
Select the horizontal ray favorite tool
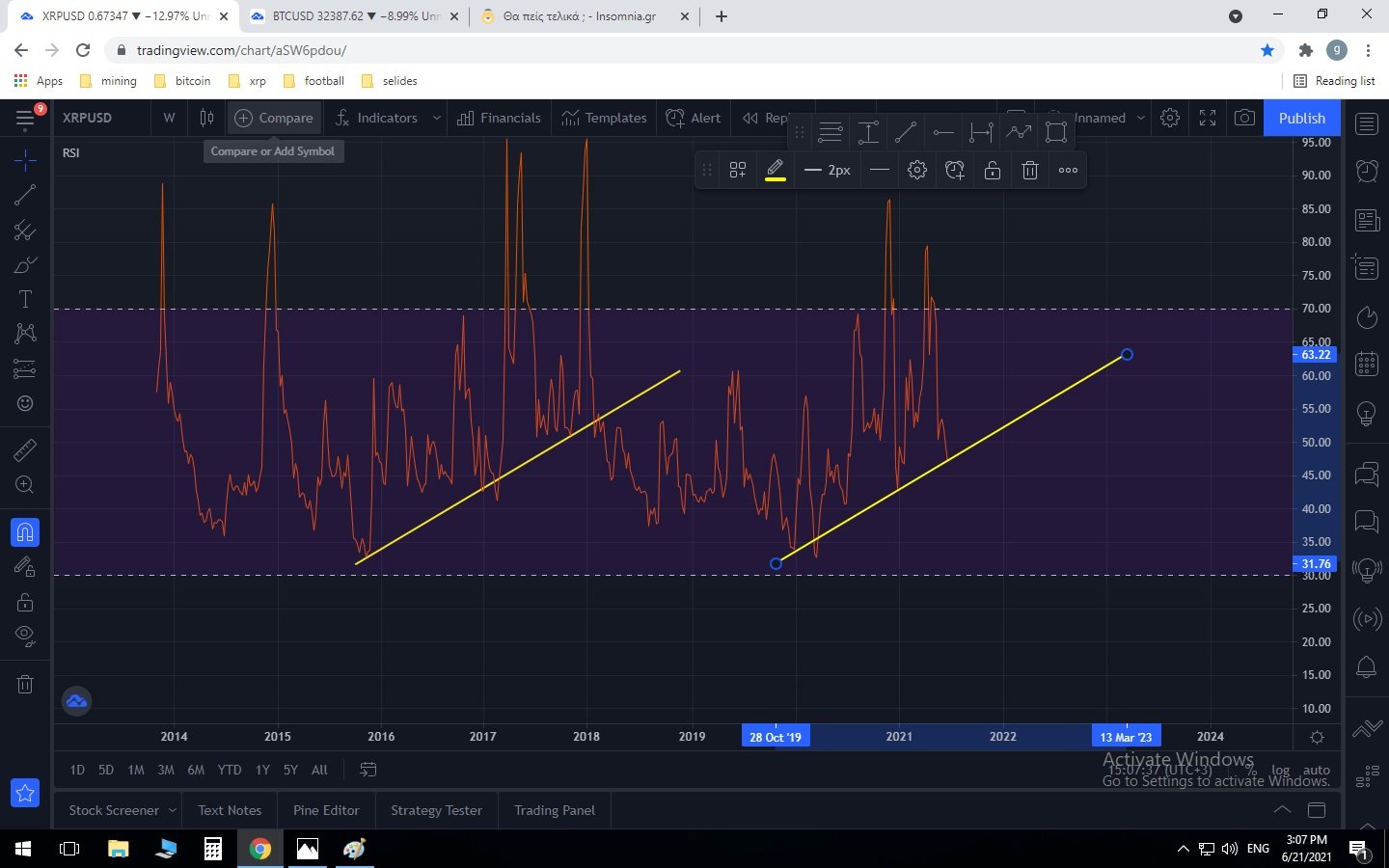(943, 132)
